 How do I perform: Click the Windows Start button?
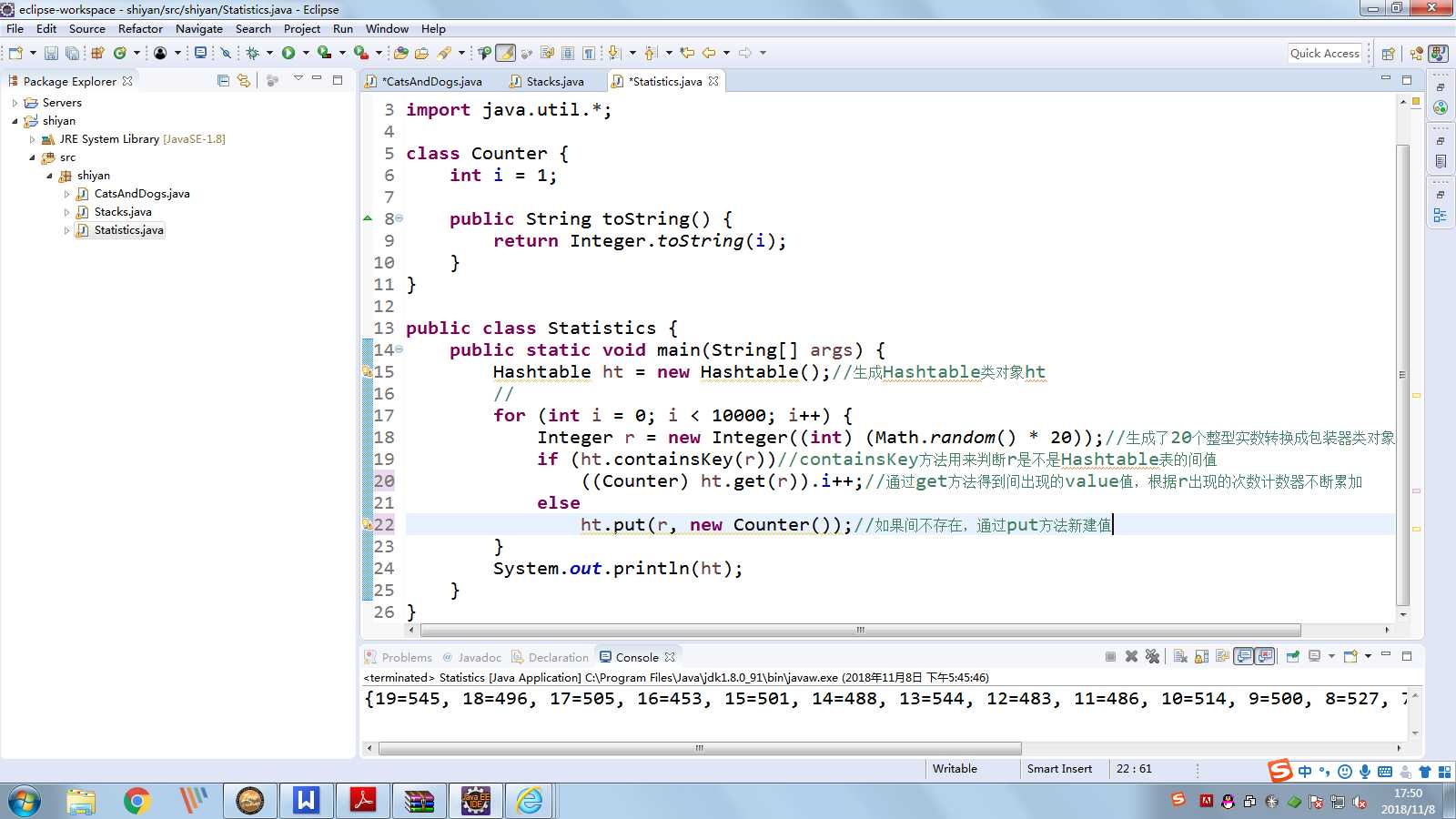[x=25, y=801]
